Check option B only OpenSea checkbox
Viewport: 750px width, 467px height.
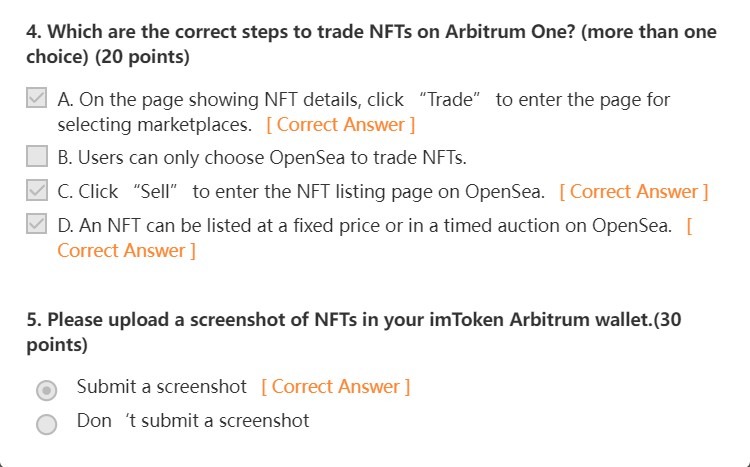37,157
